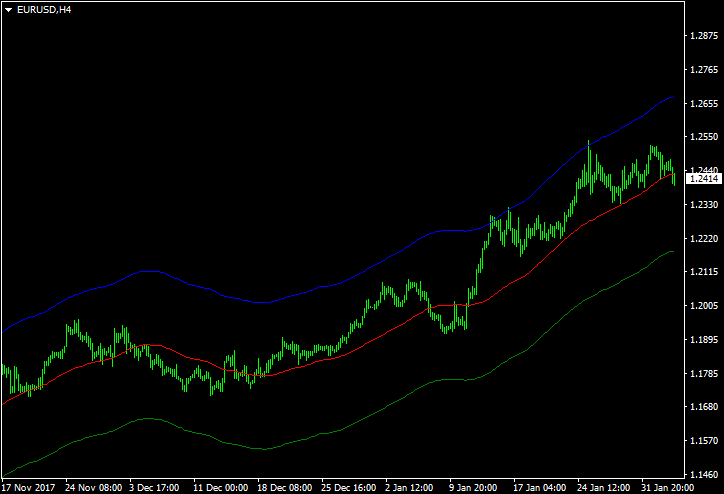Select the 18 Dec 08:00 time label
The width and height of the screenshot is (724, 494).
[283, 487]
